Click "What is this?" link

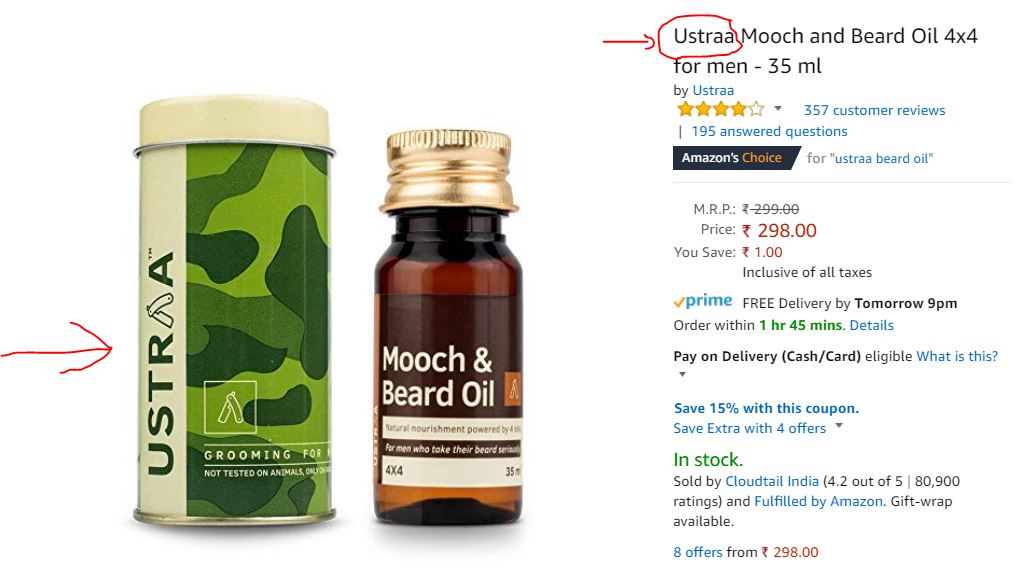957,356
